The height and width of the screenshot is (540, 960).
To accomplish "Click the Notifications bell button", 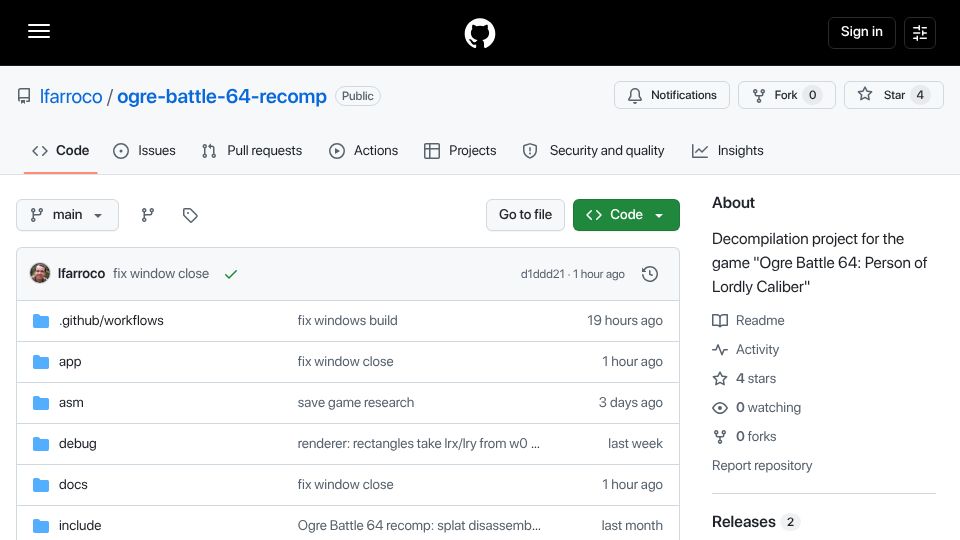I will [672, 95].
